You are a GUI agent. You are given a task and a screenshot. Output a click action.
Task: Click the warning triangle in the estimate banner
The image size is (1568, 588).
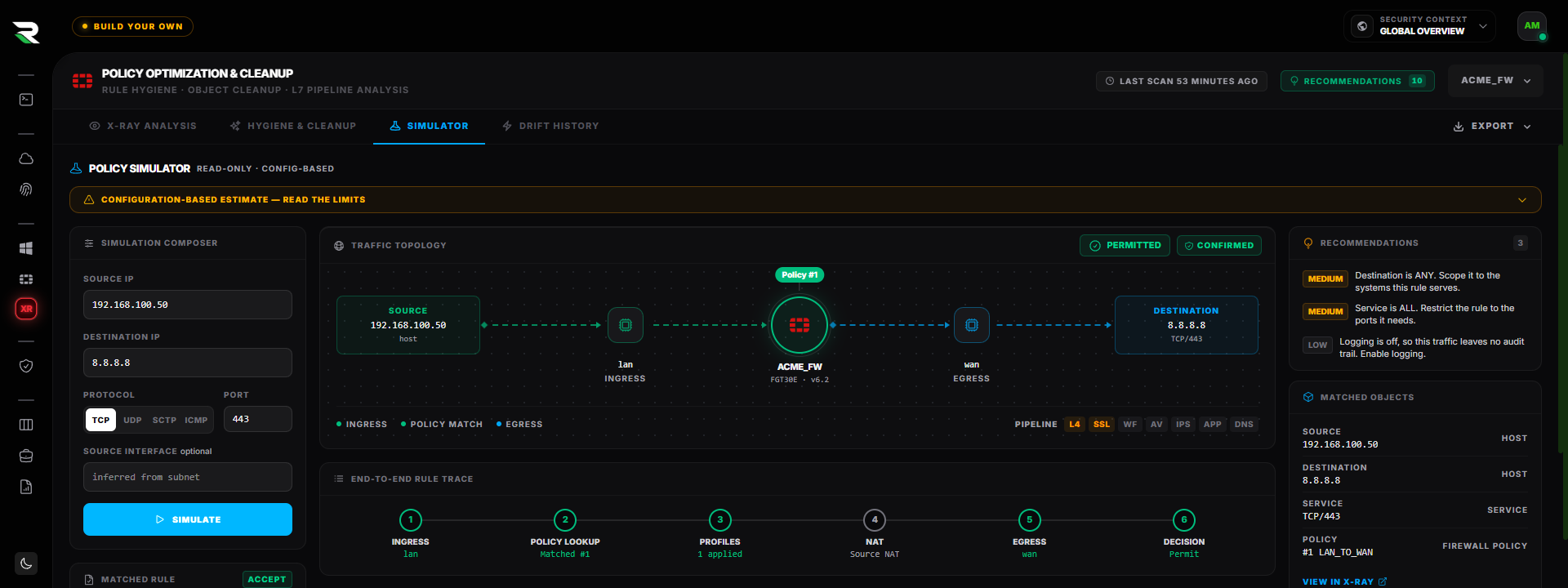89,199
